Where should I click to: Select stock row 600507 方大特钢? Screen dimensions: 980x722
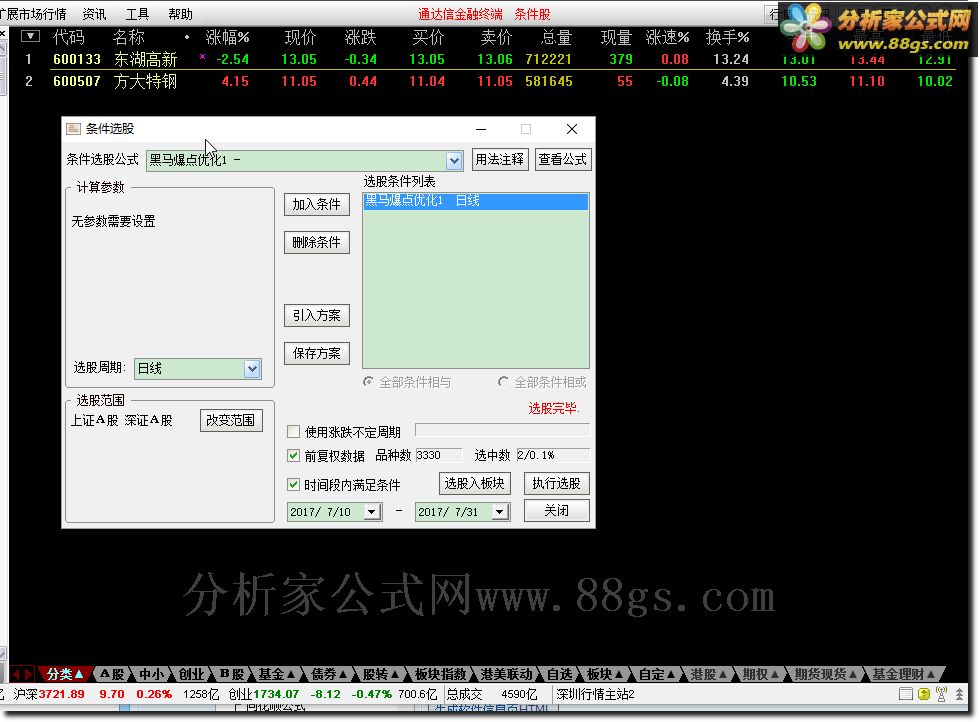pos(488,81)
